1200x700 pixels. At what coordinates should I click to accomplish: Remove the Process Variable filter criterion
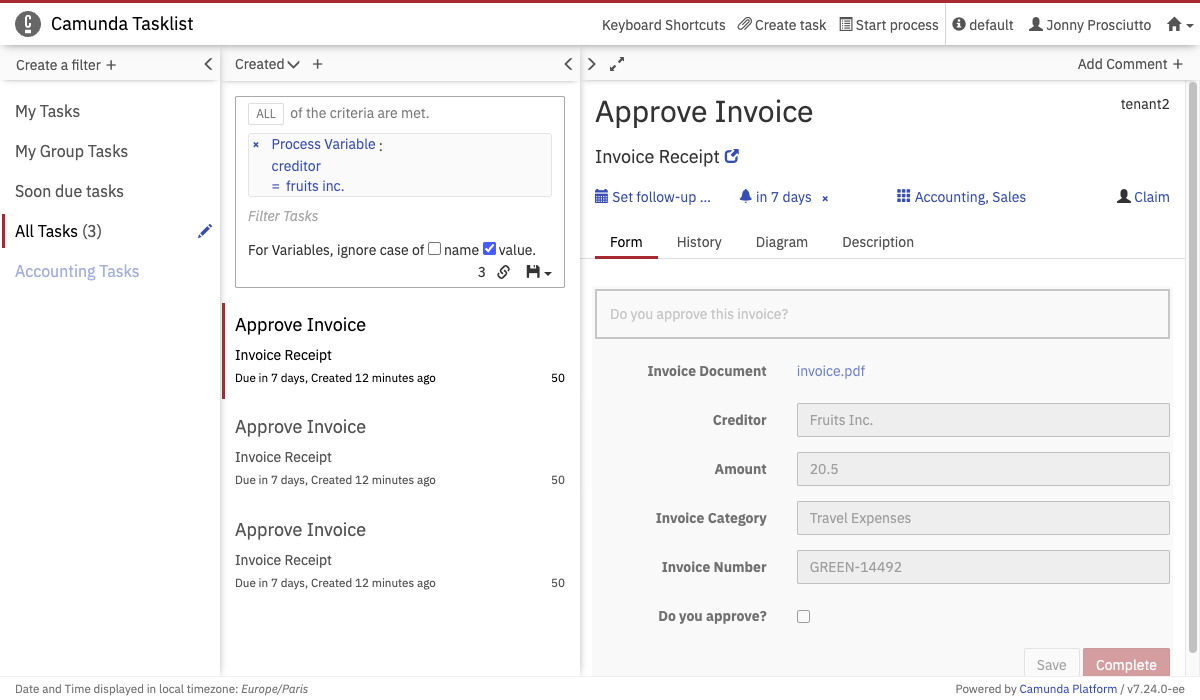[256, 145]
